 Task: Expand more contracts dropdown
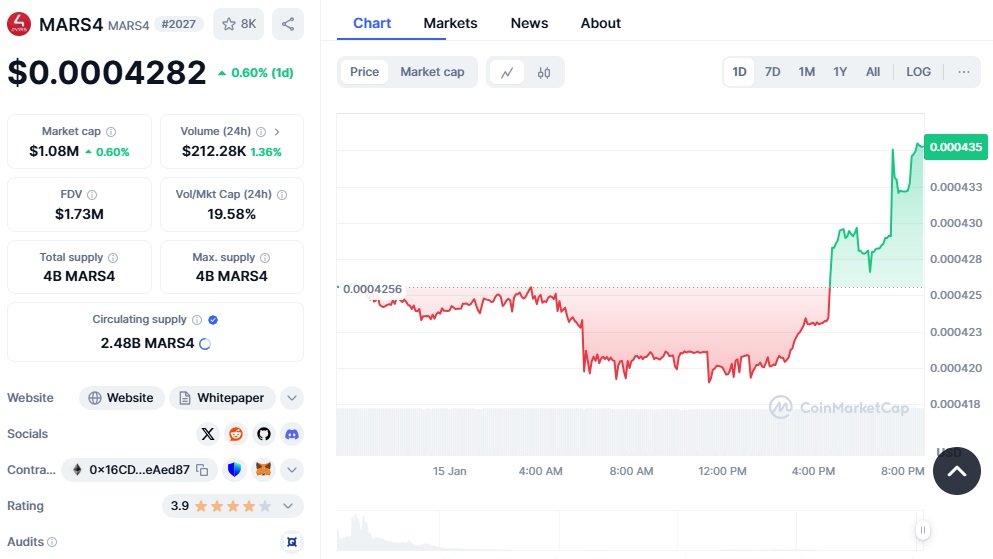click(292, 470)
